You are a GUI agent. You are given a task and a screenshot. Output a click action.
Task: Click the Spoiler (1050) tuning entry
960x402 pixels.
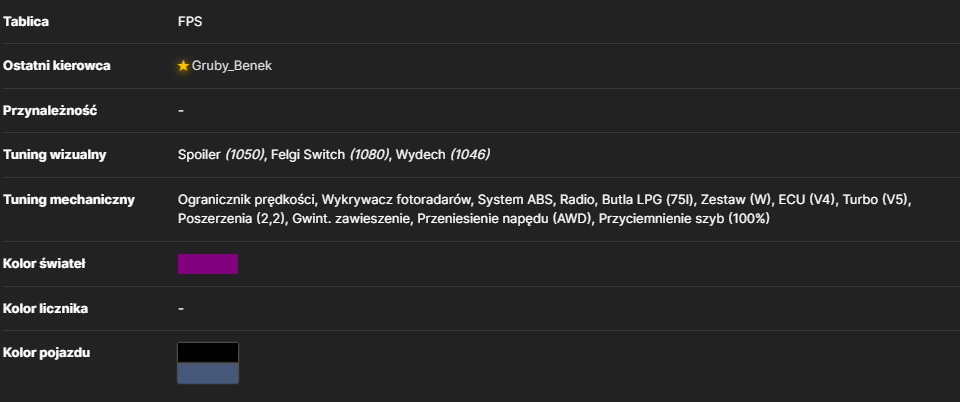221,155
